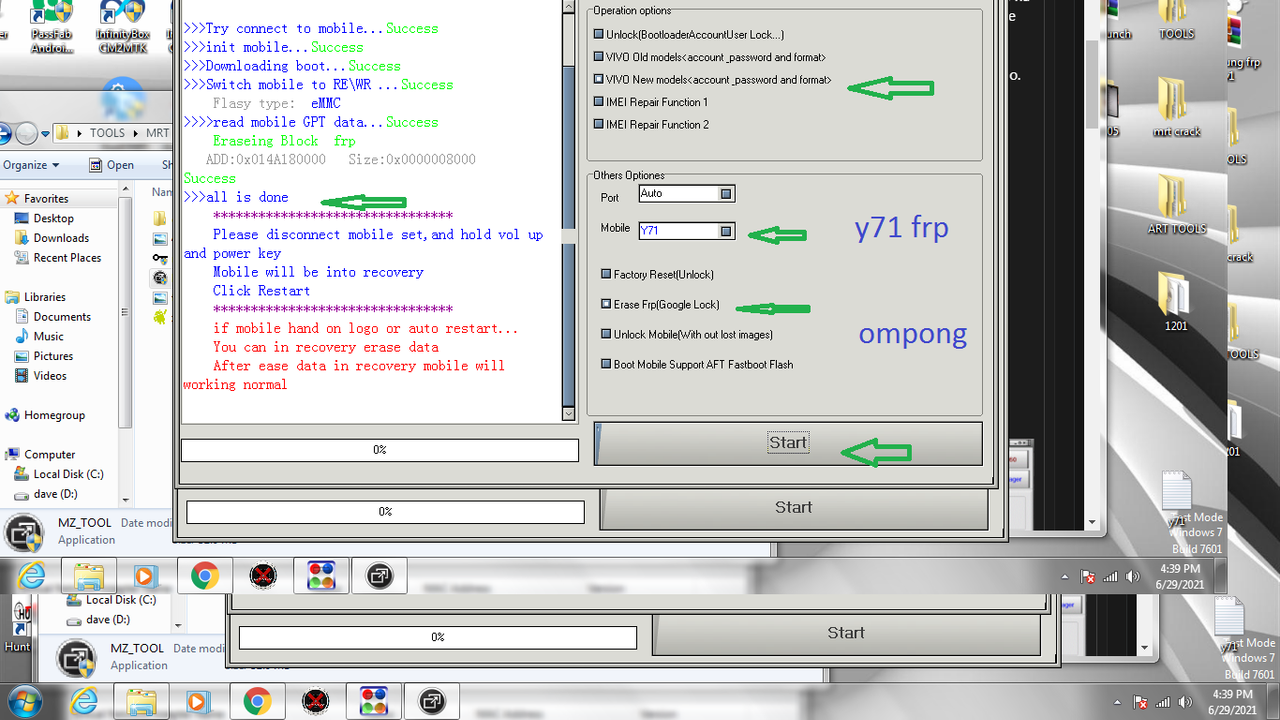Screen dimensions: 1280x720
Task: Launch Internet Explorer from the bottom taskbar
Action: pyautogui.click(x=84, y=700)
